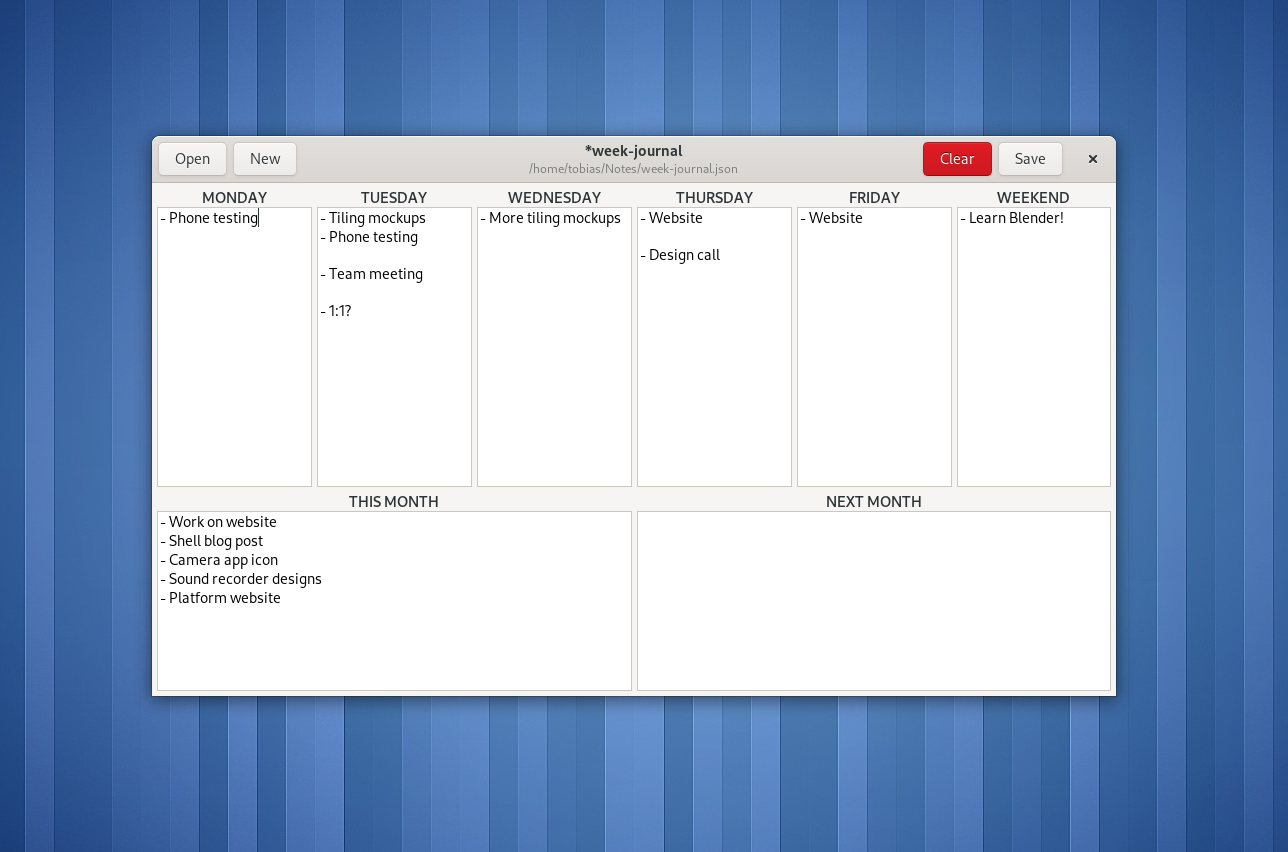
Task: Click '- Work on website' in This Month
Action: pyautogui.click(x=219, y=522)
